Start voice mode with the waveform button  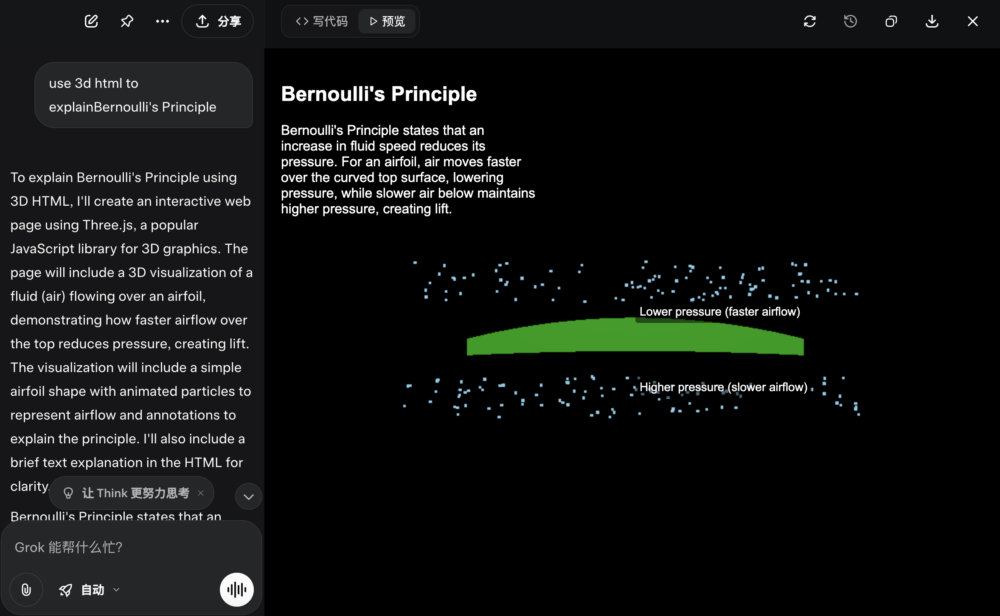tap(237, 589)
